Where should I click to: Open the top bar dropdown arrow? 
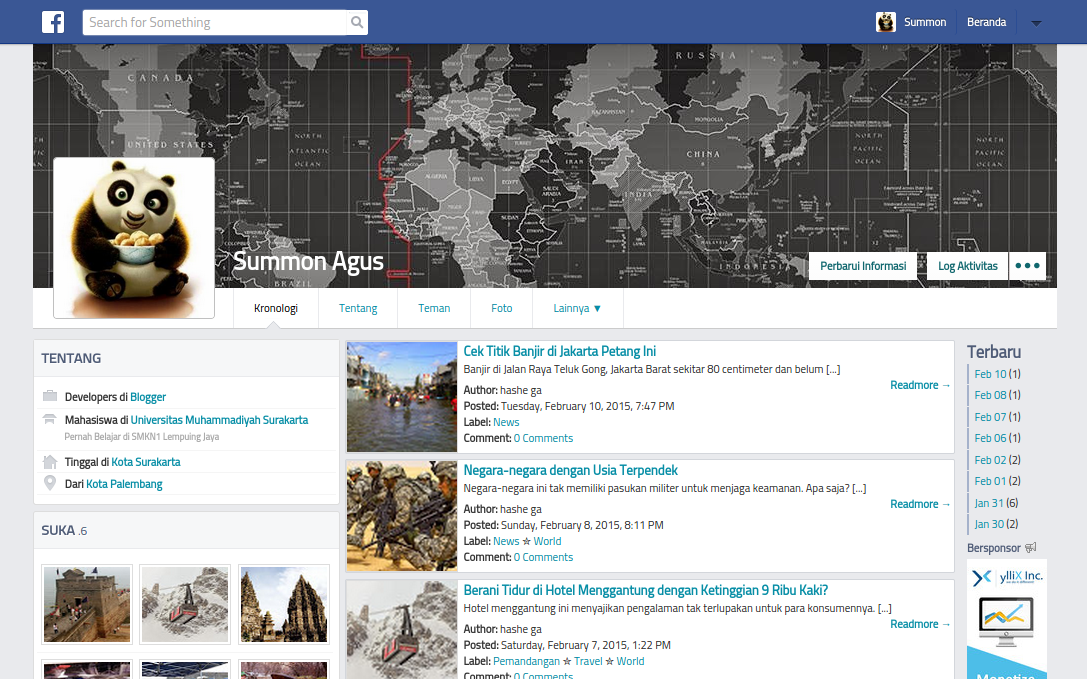click(1036, 23)
